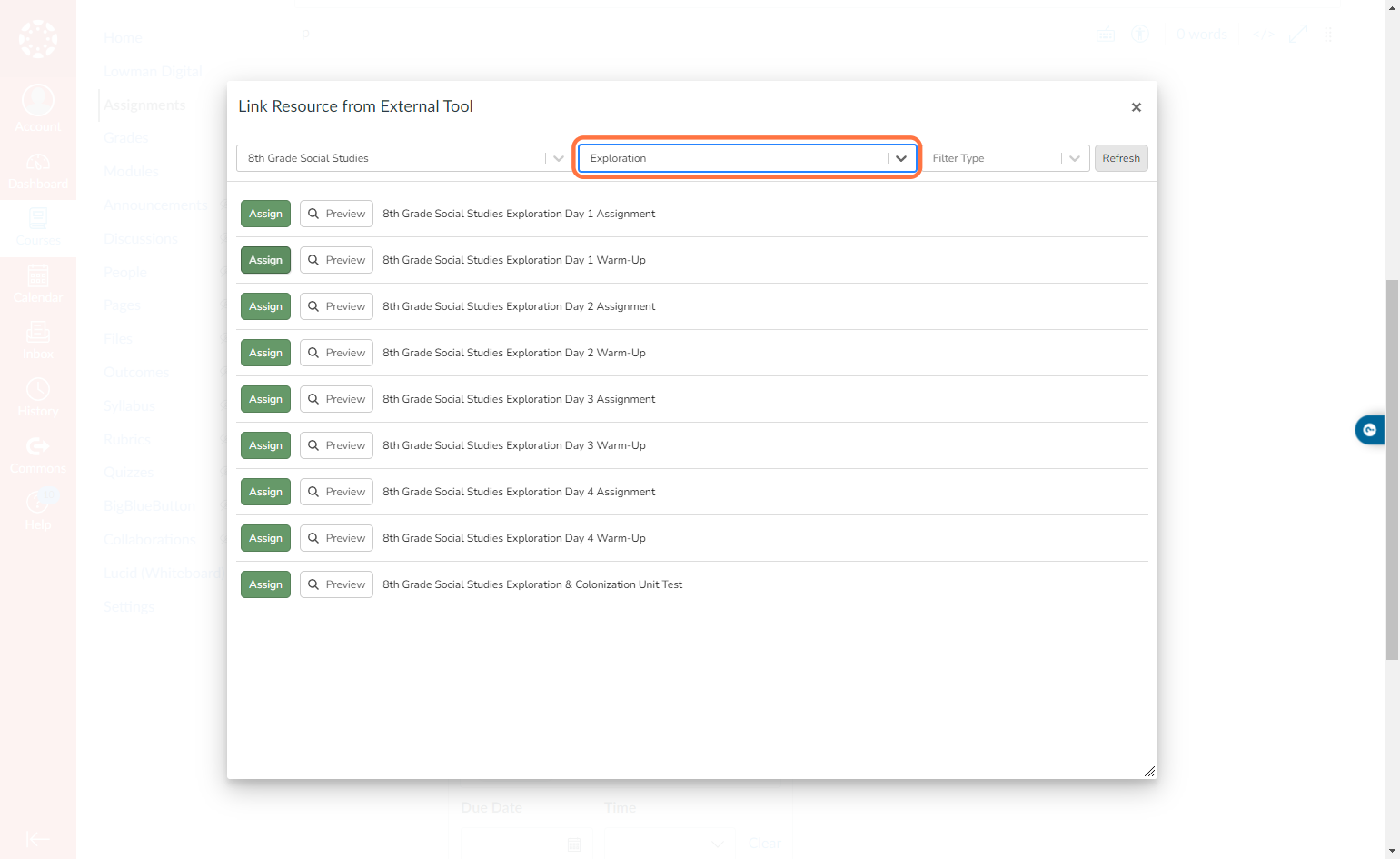
Task: Click the Refresh button
Action: click(x=1121, y=158)
